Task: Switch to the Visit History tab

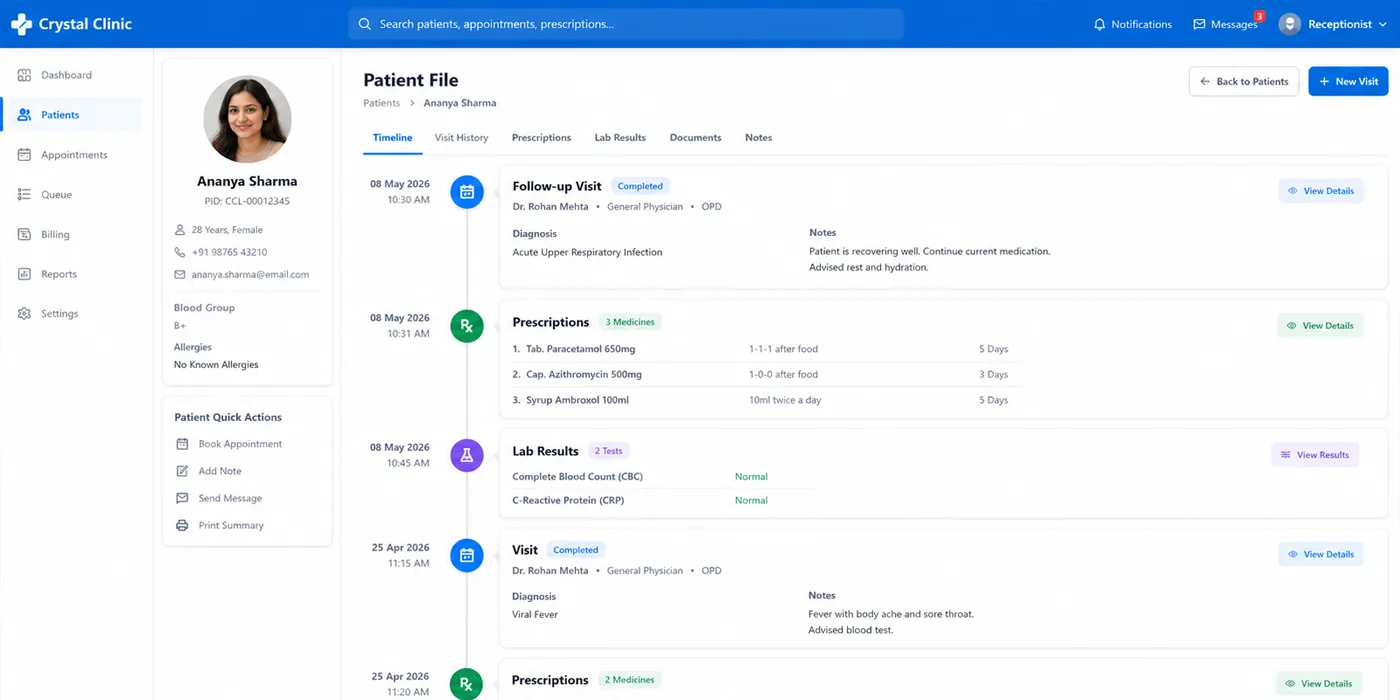Action: pyautogui.click(x=461, y=138)
